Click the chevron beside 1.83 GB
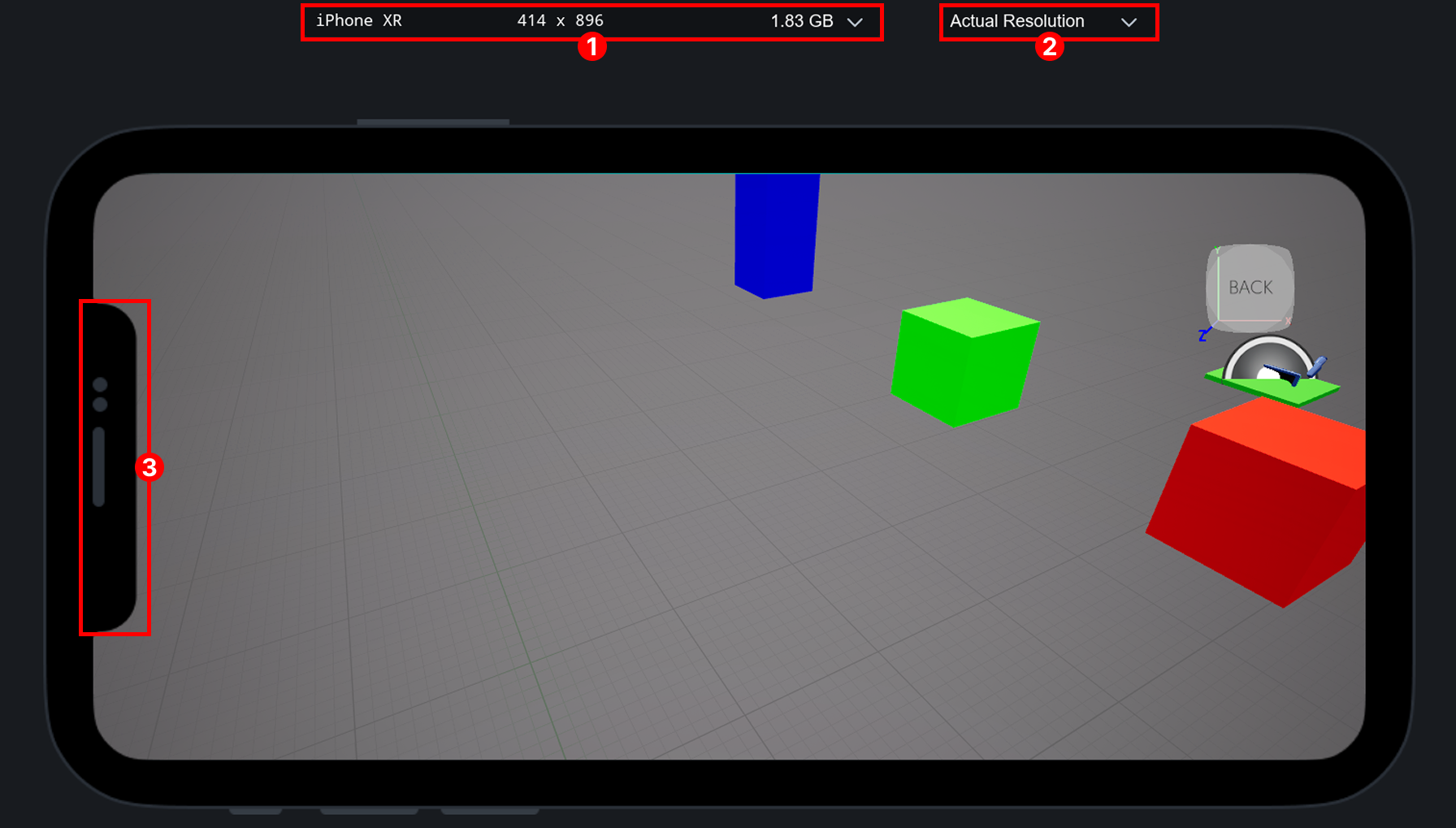The height and width of the screenshot is (828, 1456). [855, 22]
